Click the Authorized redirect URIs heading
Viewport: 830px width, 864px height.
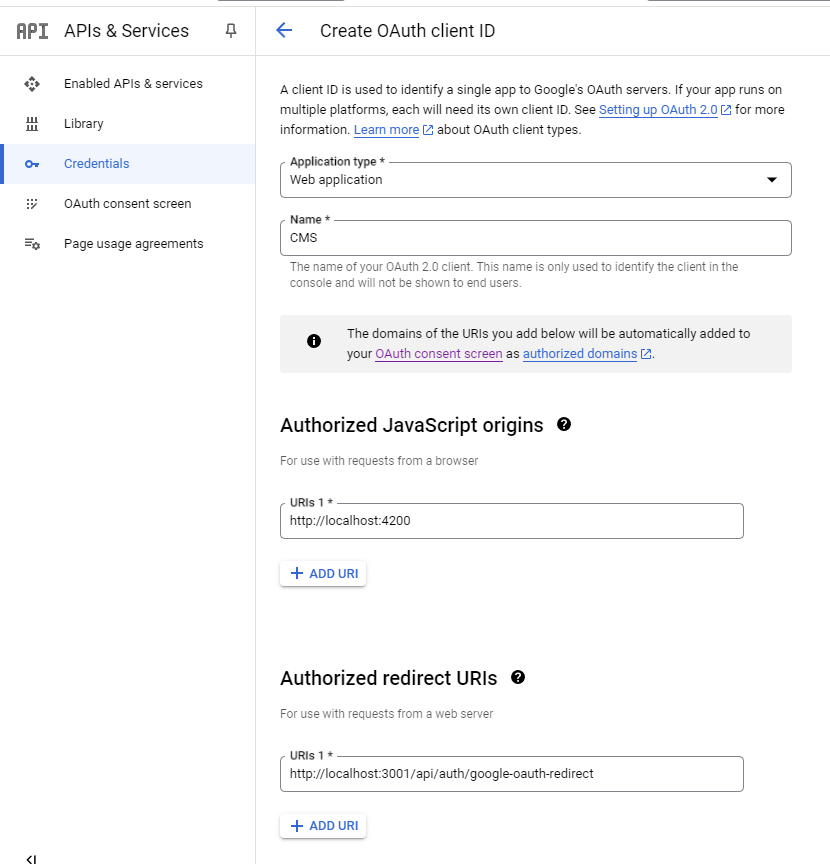pyautogui.click(x=389, y=678)
